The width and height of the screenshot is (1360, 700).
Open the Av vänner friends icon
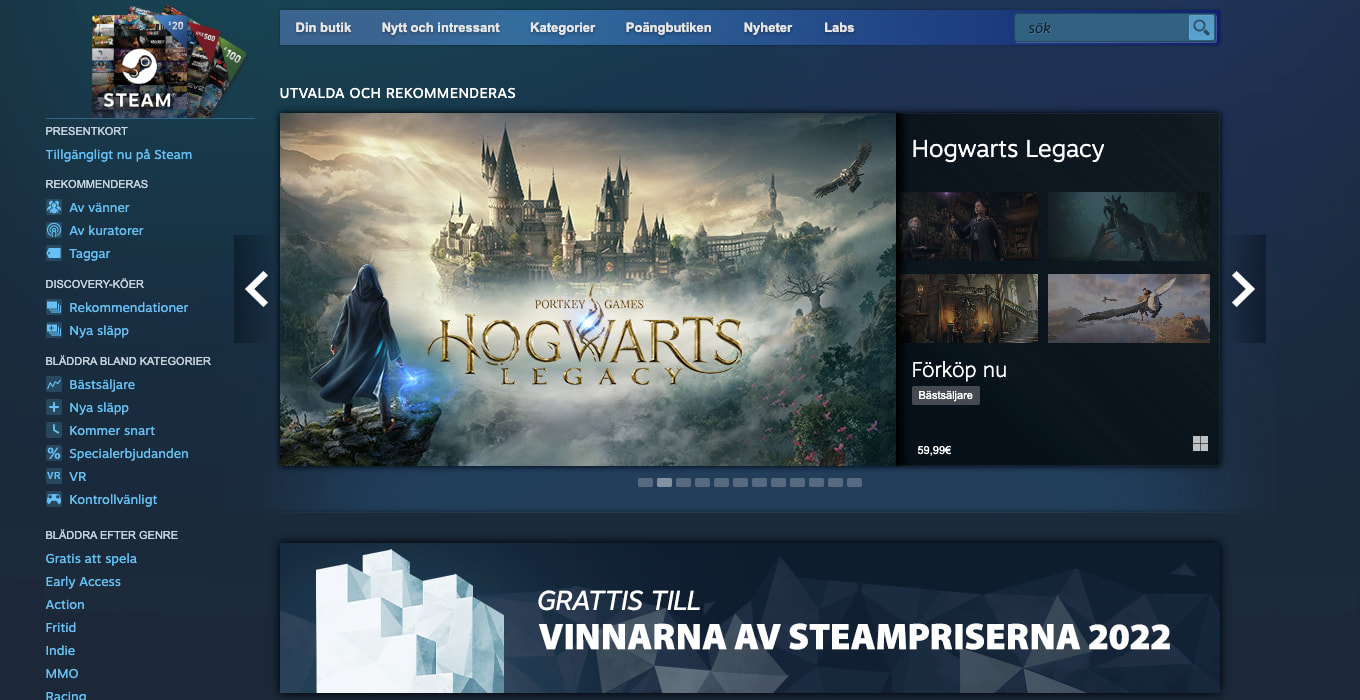click(x=54, y=207)
